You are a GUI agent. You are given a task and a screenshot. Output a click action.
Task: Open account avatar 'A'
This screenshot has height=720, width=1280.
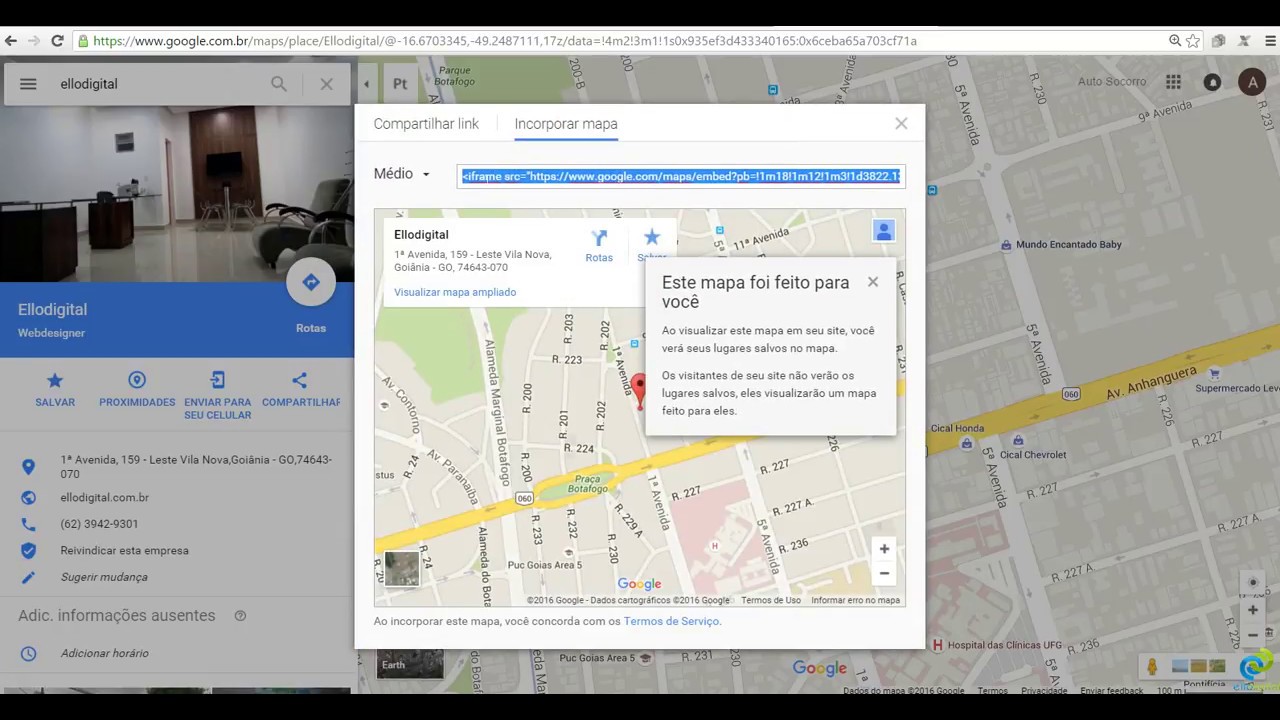[x=1252, y=83]
